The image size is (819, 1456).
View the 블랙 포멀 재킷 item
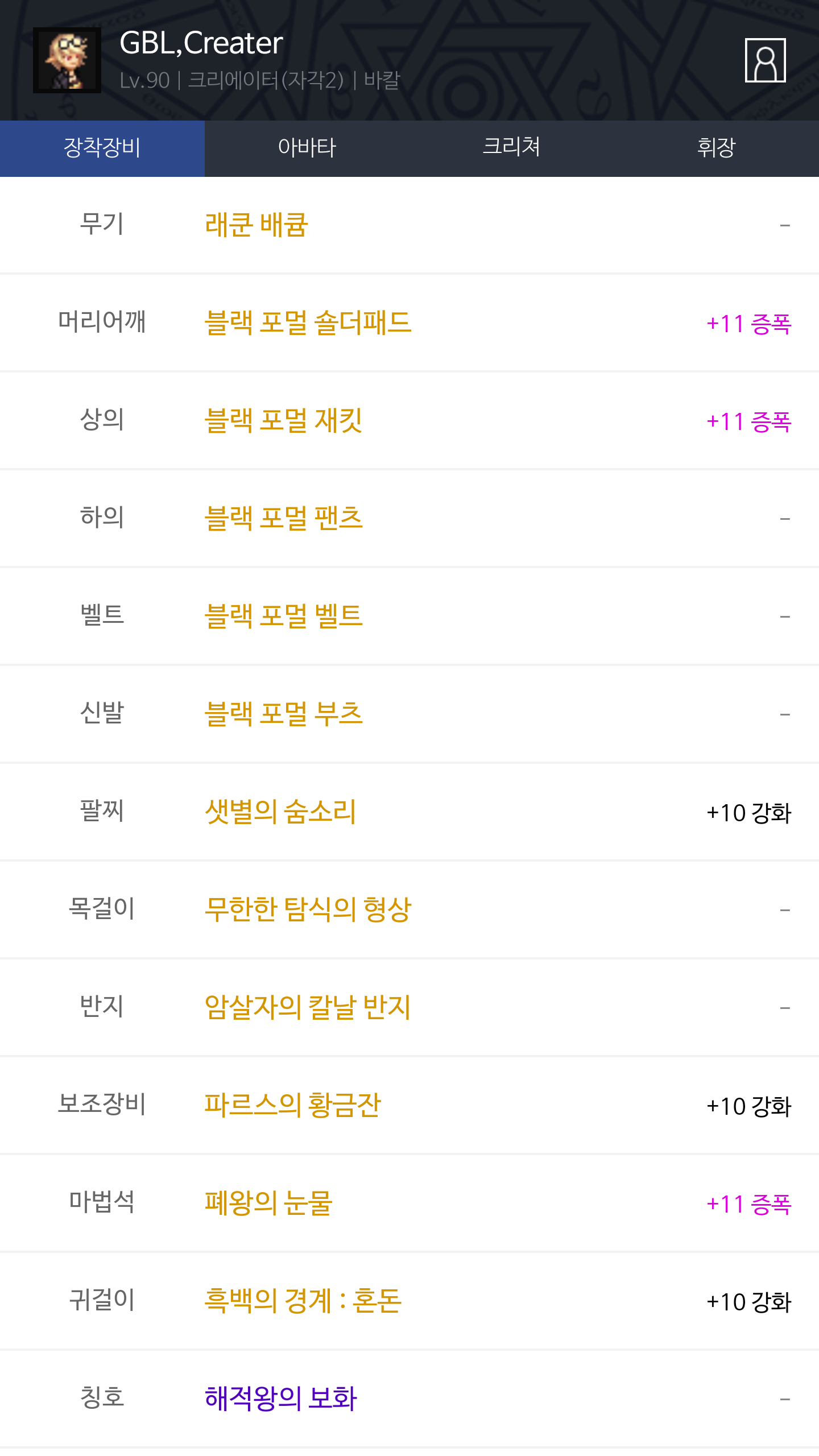[283, 421]
